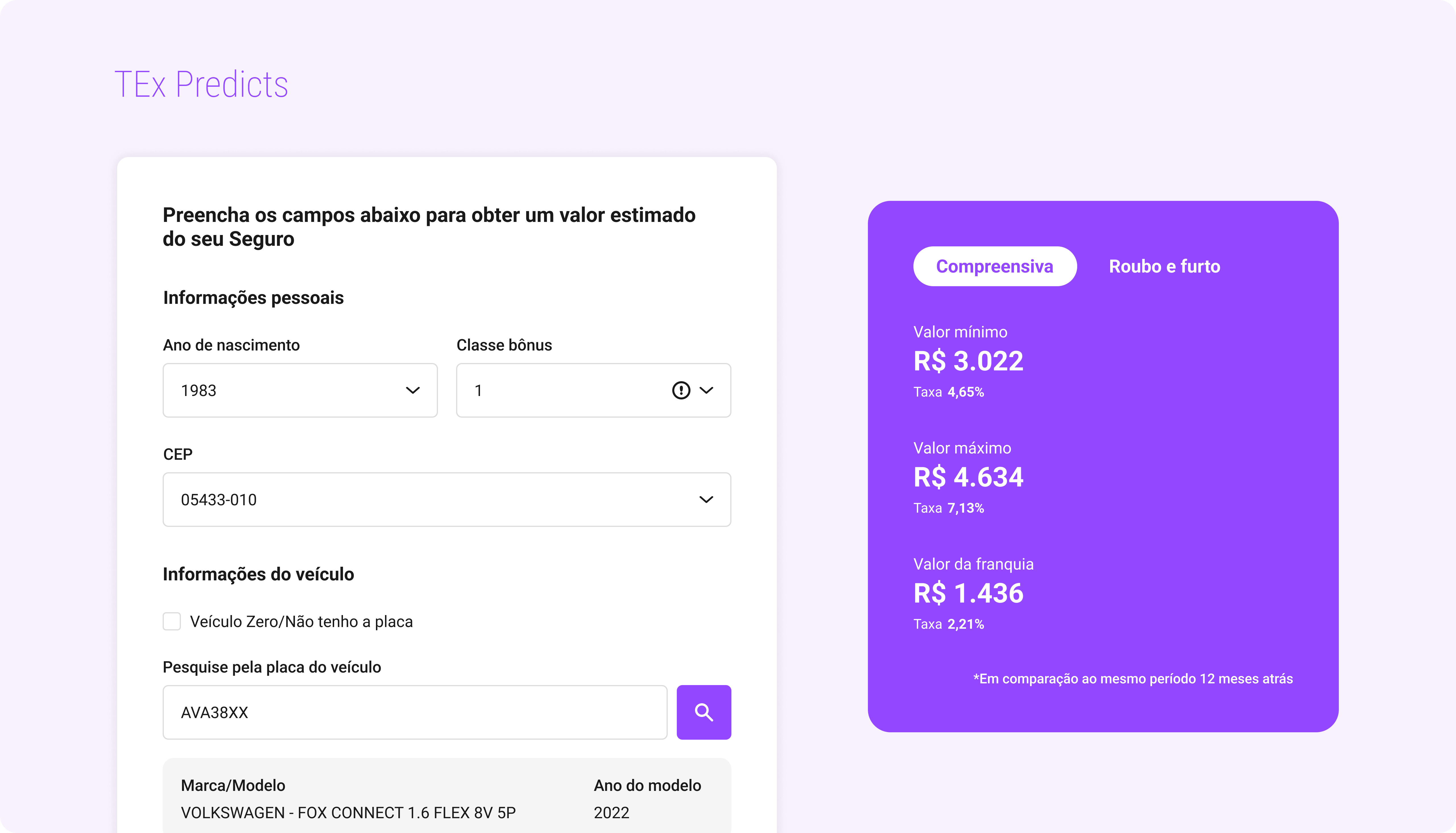
Task: Click the 12 meses atrás comparison footnote
Action: [1132, 679]
